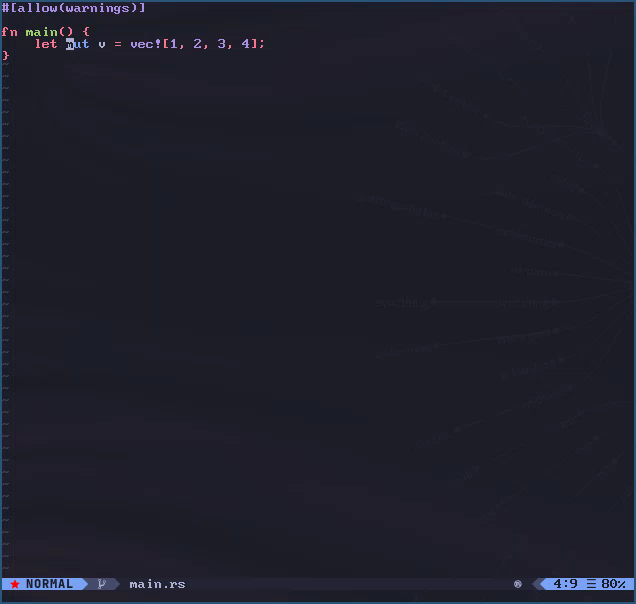636x604 pixels.
Task: Click the number 3 in vector
Action: [221, 44]
